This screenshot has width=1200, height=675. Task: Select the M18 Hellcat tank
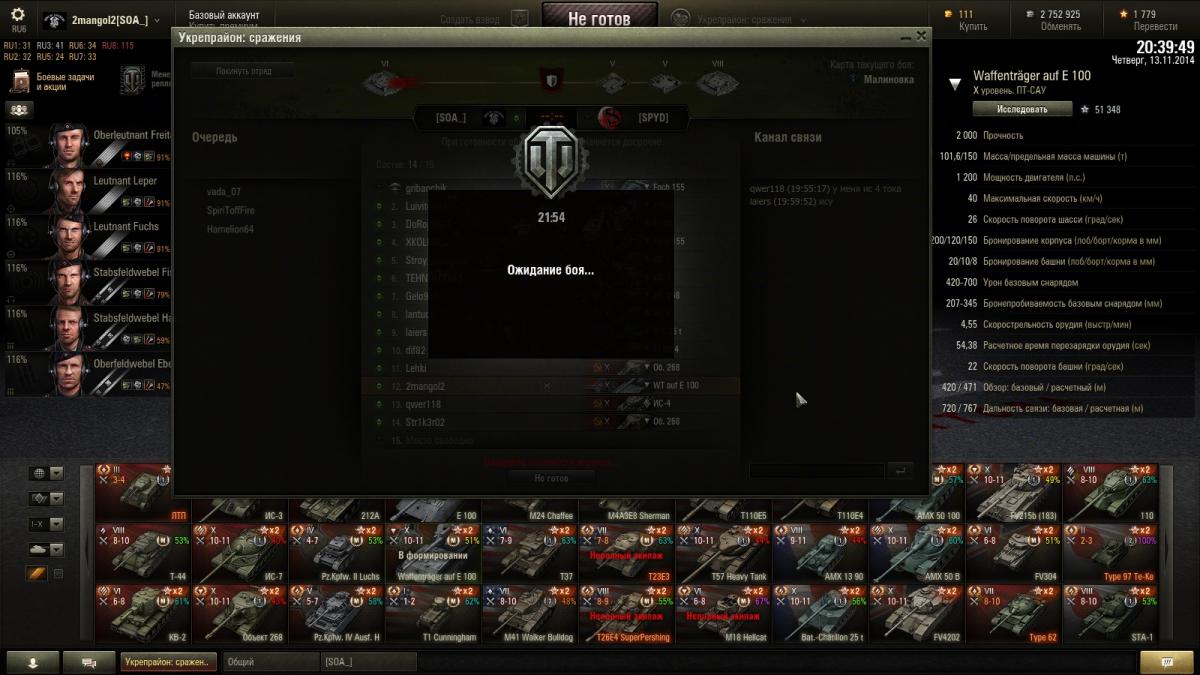coord(724,614)
